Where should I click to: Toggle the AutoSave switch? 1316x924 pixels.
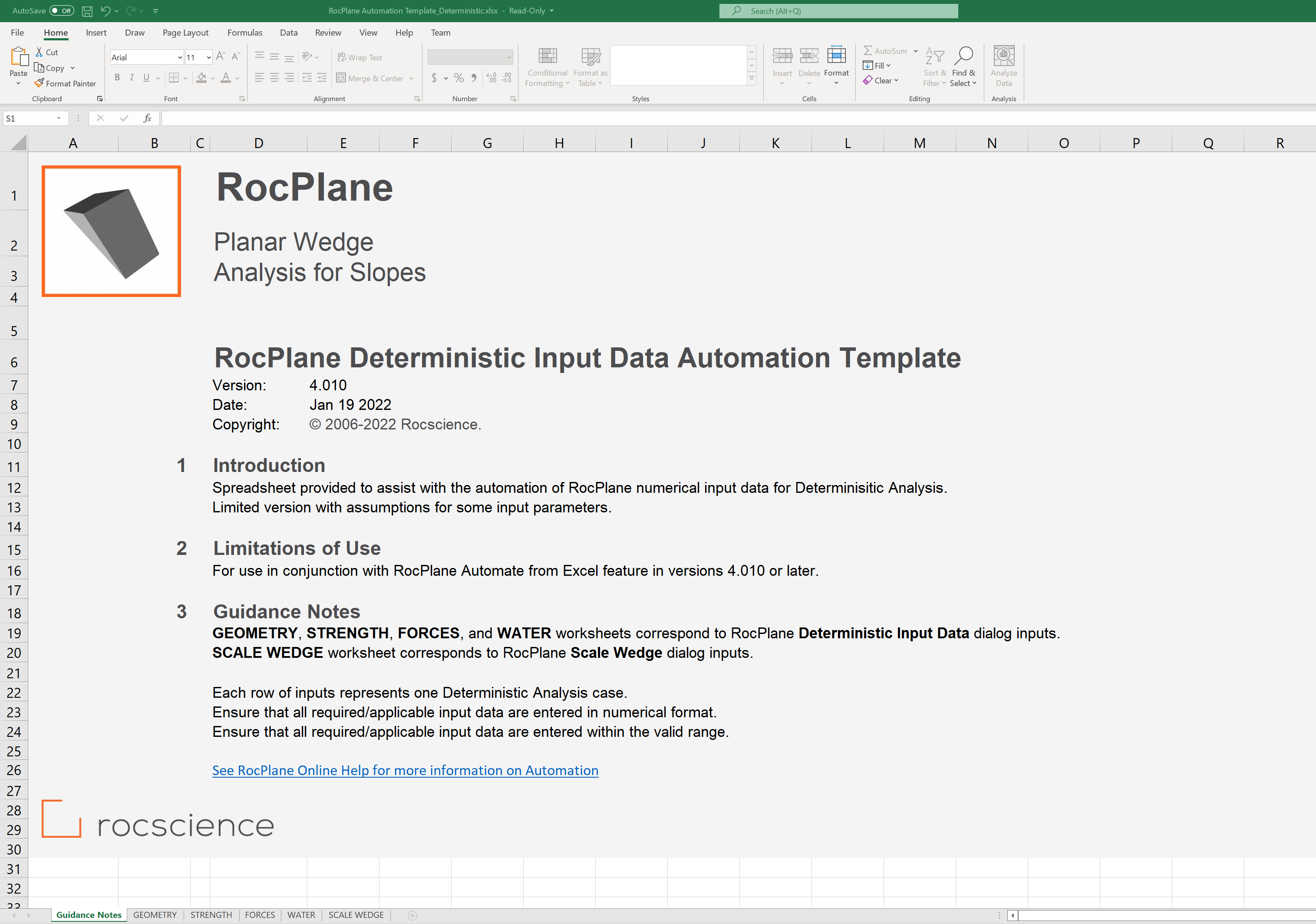[x=61, y=10]
